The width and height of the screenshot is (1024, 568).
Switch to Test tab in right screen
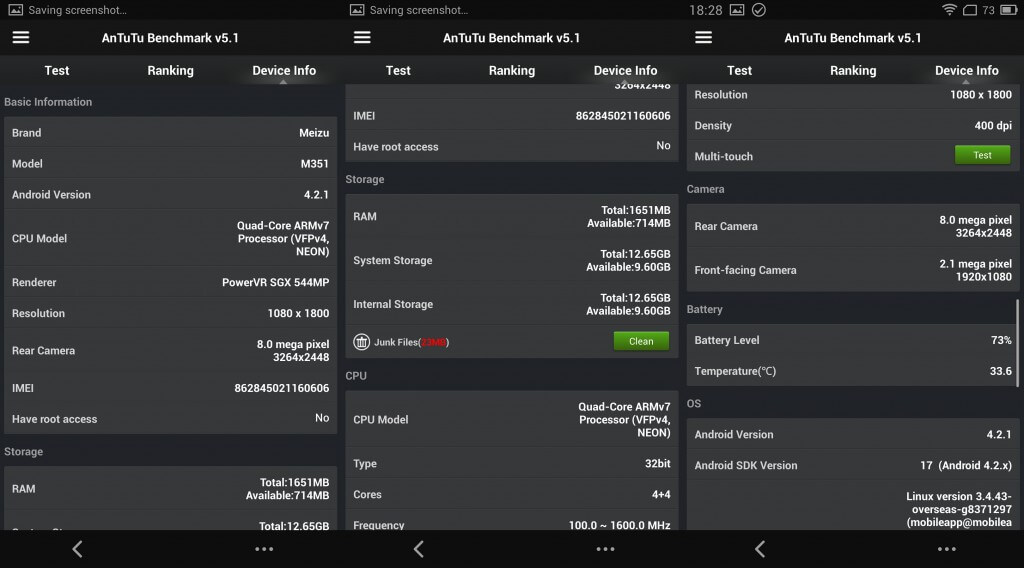pos(739,71)
